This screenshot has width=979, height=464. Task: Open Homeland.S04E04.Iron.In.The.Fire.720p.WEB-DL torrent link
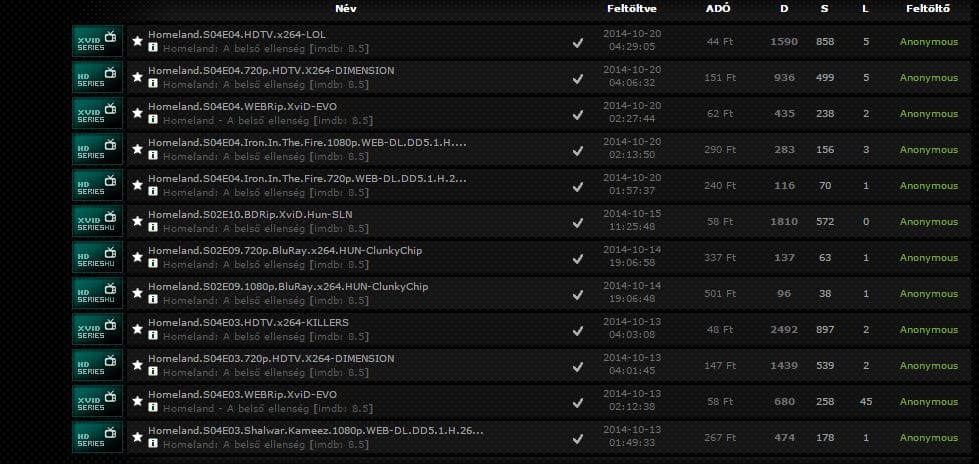[x=307, y=179]
